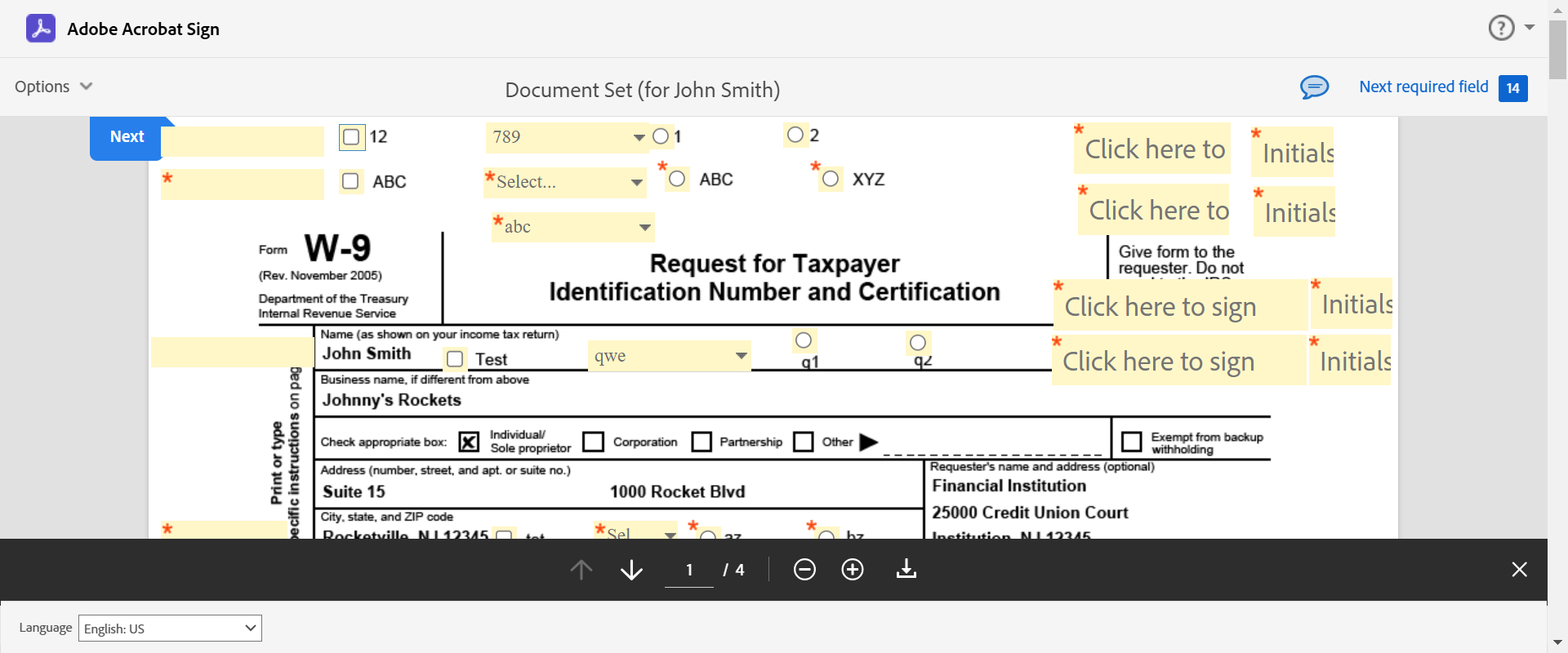
Task: Zoom out using the minus circle icon
Action: pyautogui.click(x=804, y=570)
